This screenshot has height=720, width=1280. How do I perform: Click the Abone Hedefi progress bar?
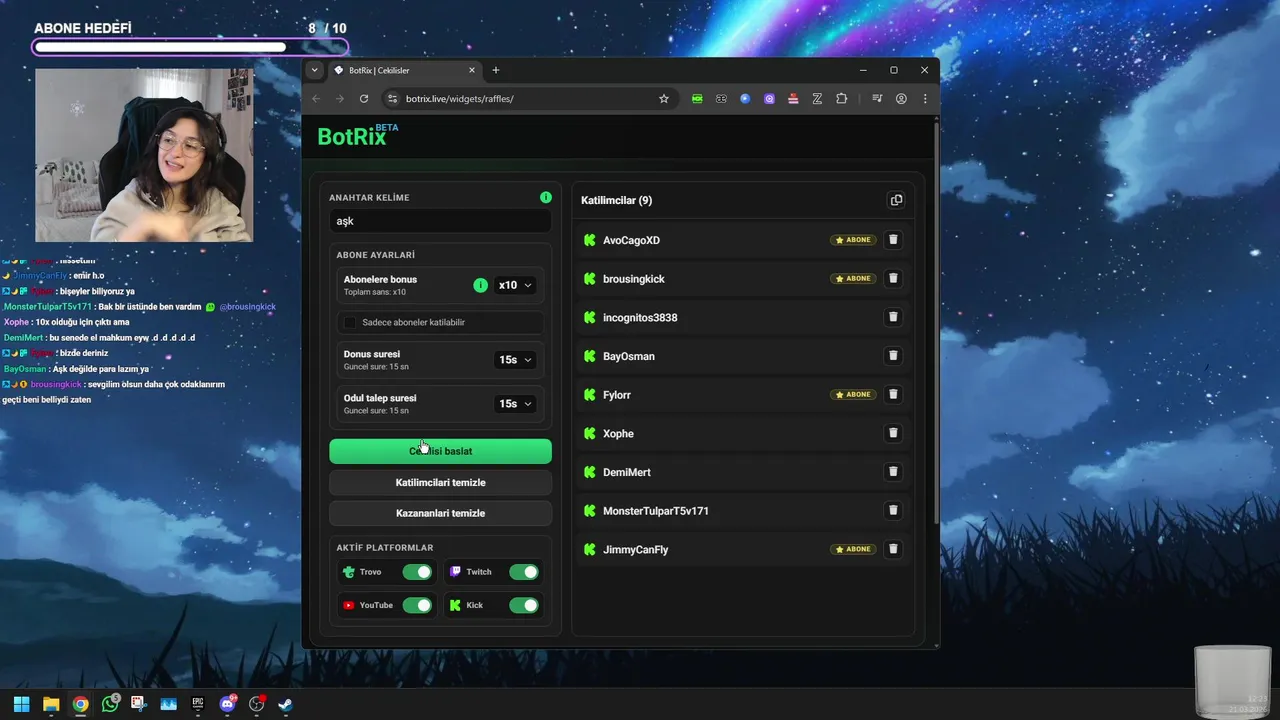tap(190, 46)
